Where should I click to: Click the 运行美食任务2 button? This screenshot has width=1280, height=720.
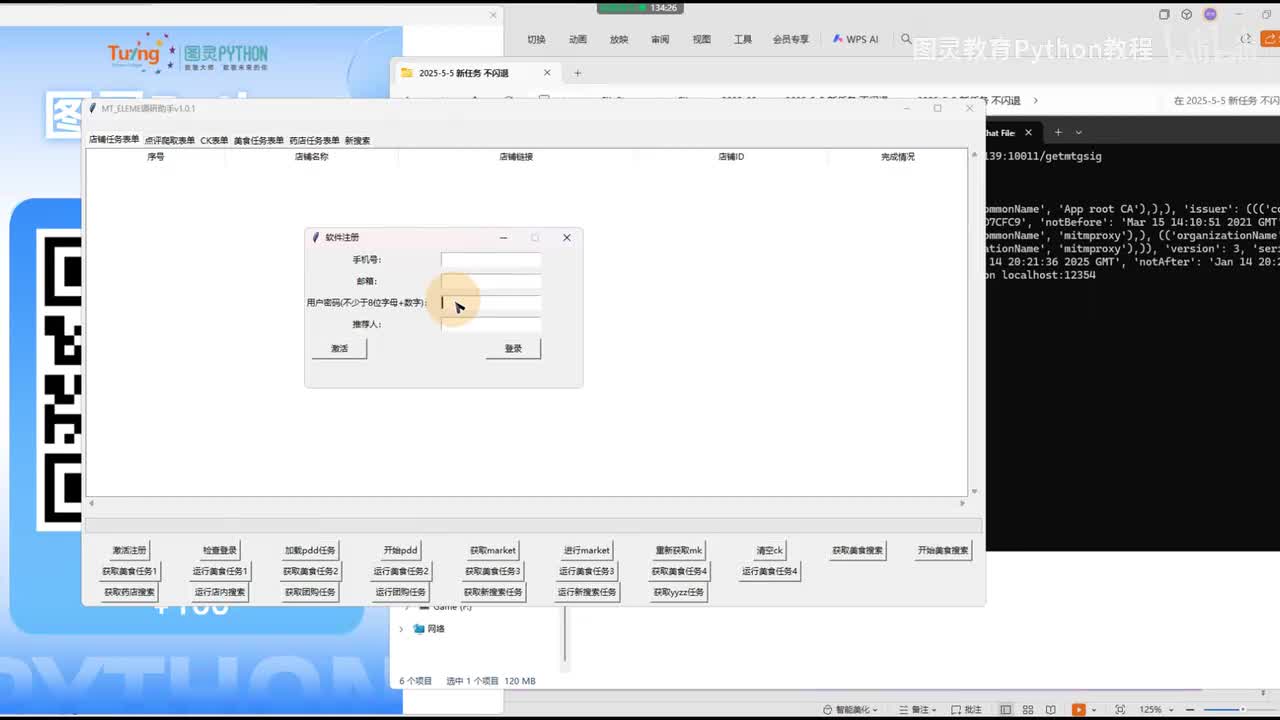pyautogui.click(x=401, y=571)
